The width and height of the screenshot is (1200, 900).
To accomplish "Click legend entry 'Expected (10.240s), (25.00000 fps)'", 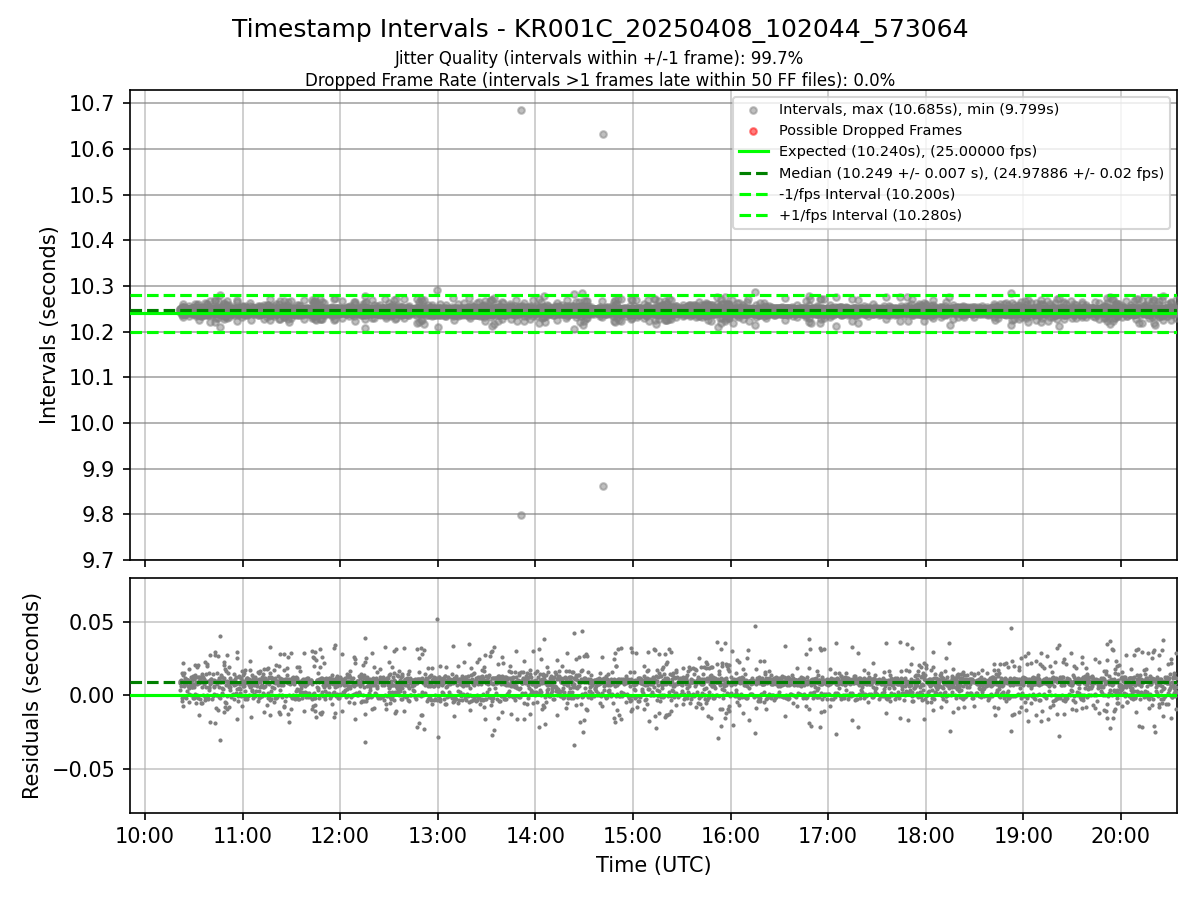I will coord(908,151).
